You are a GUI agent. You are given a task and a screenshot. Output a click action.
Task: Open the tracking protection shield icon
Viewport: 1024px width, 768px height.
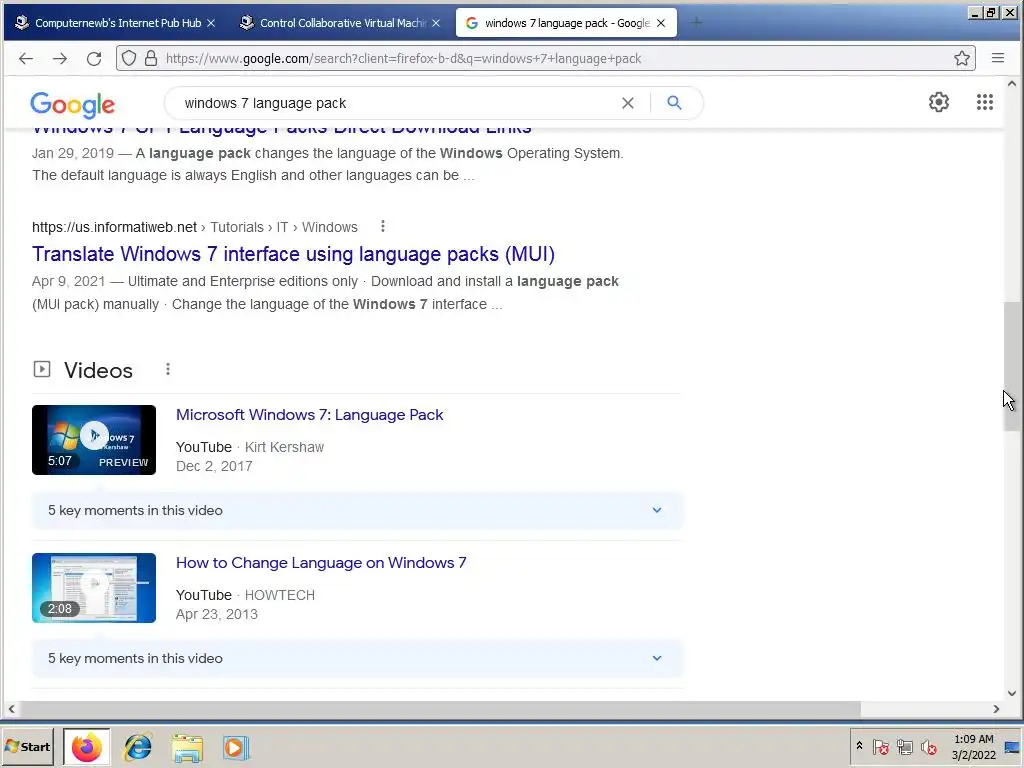pos(129,59)
